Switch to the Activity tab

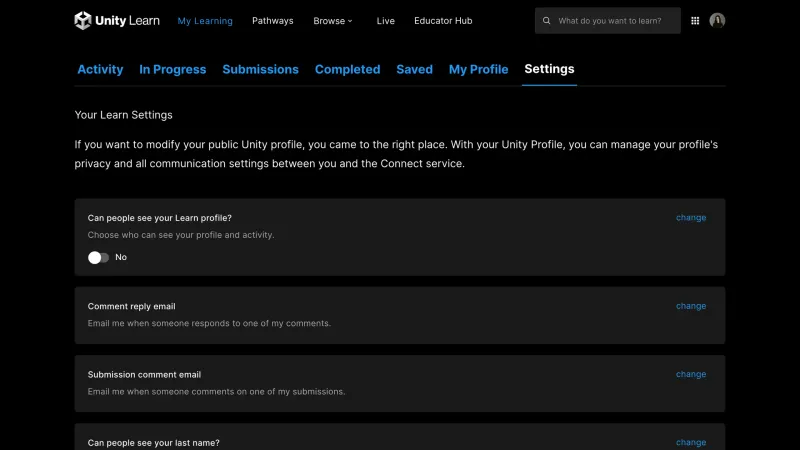(100, 69)
